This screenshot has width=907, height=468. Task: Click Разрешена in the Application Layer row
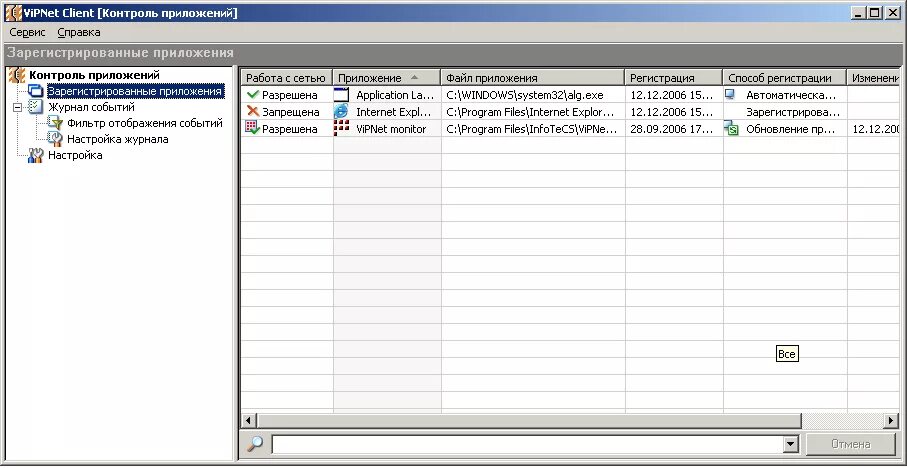[x=290, y=95]
